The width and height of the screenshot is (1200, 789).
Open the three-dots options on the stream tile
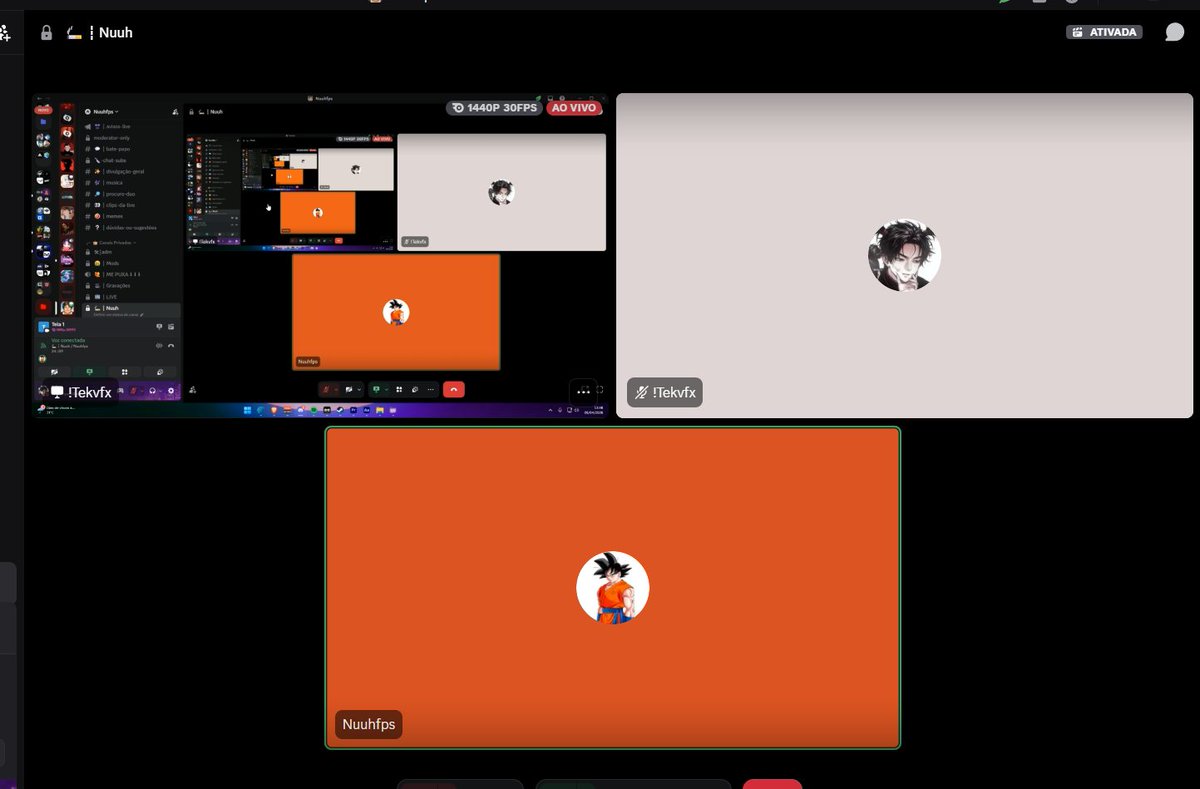point(583,392)
